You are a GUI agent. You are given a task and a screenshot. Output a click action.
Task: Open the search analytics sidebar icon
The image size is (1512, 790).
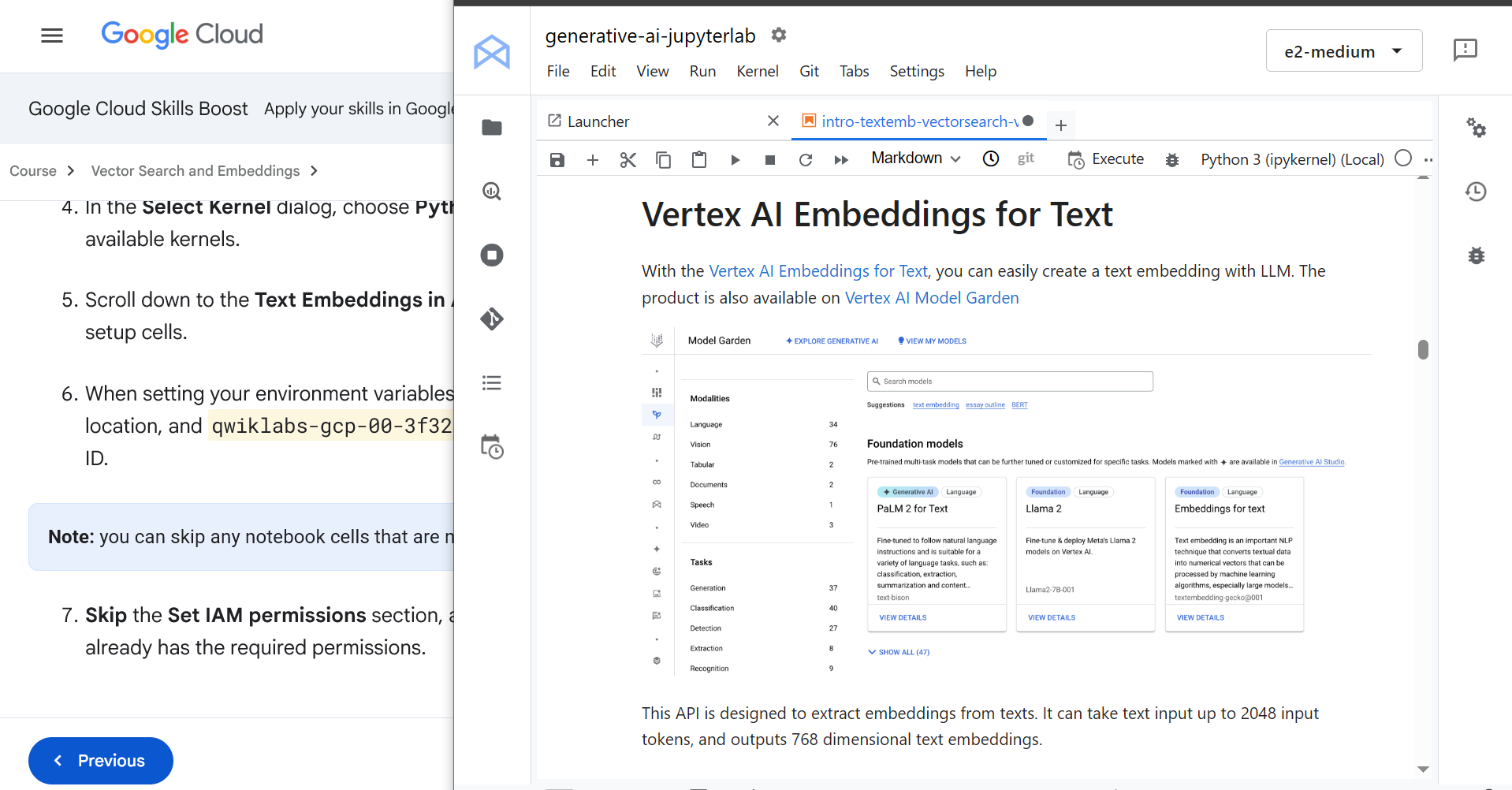coord(492,191)
